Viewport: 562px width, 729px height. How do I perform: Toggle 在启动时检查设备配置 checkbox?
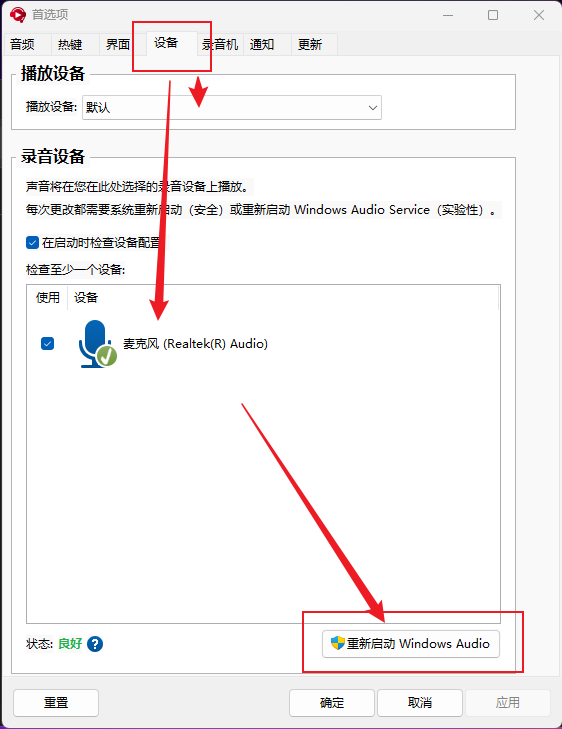pos(33,243)
